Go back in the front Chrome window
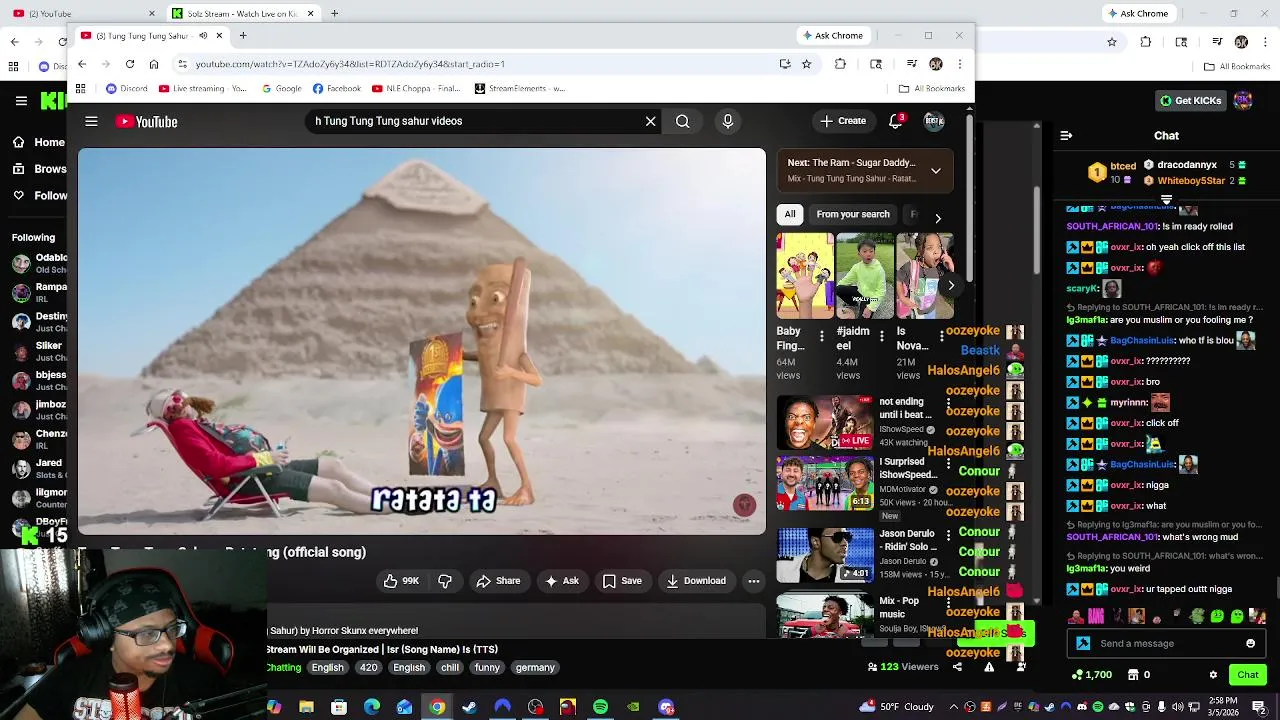The width and height of the screenshot is (1280, 720). (x=82, y=64)
